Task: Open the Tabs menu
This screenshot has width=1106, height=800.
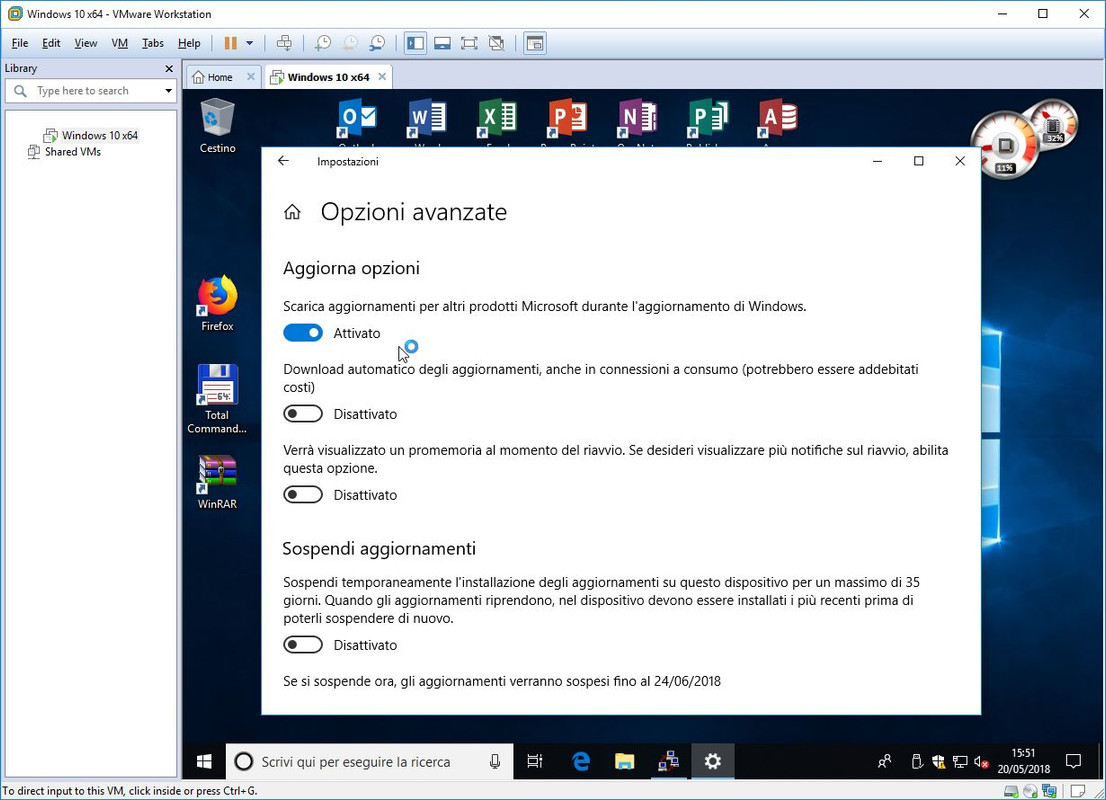Action: pos(152,43)
